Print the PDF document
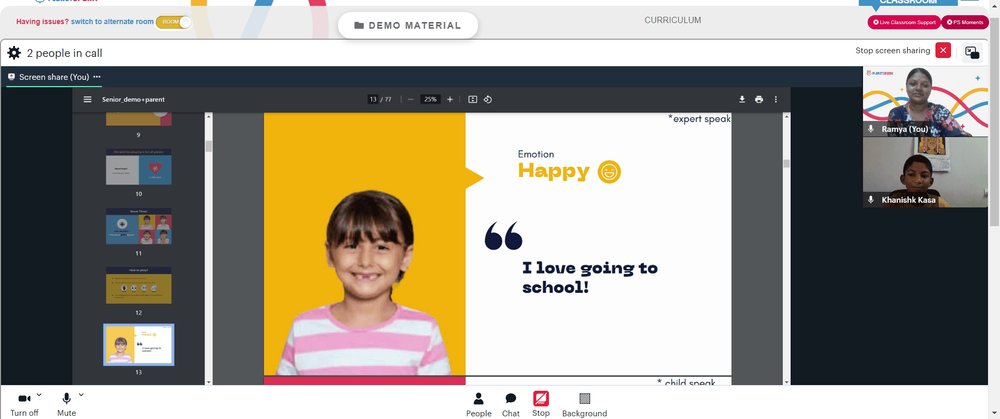1000x419 pixels. point(759,99)
